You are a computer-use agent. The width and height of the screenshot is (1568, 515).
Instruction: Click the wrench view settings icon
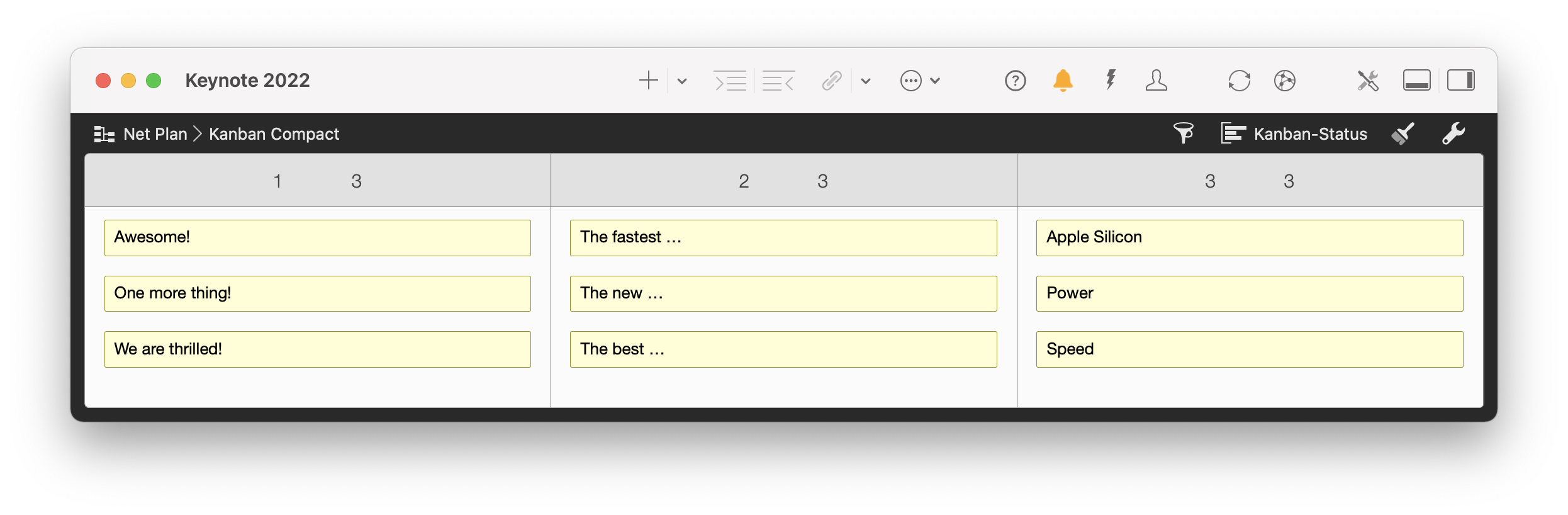click(x=1453, y=133)
